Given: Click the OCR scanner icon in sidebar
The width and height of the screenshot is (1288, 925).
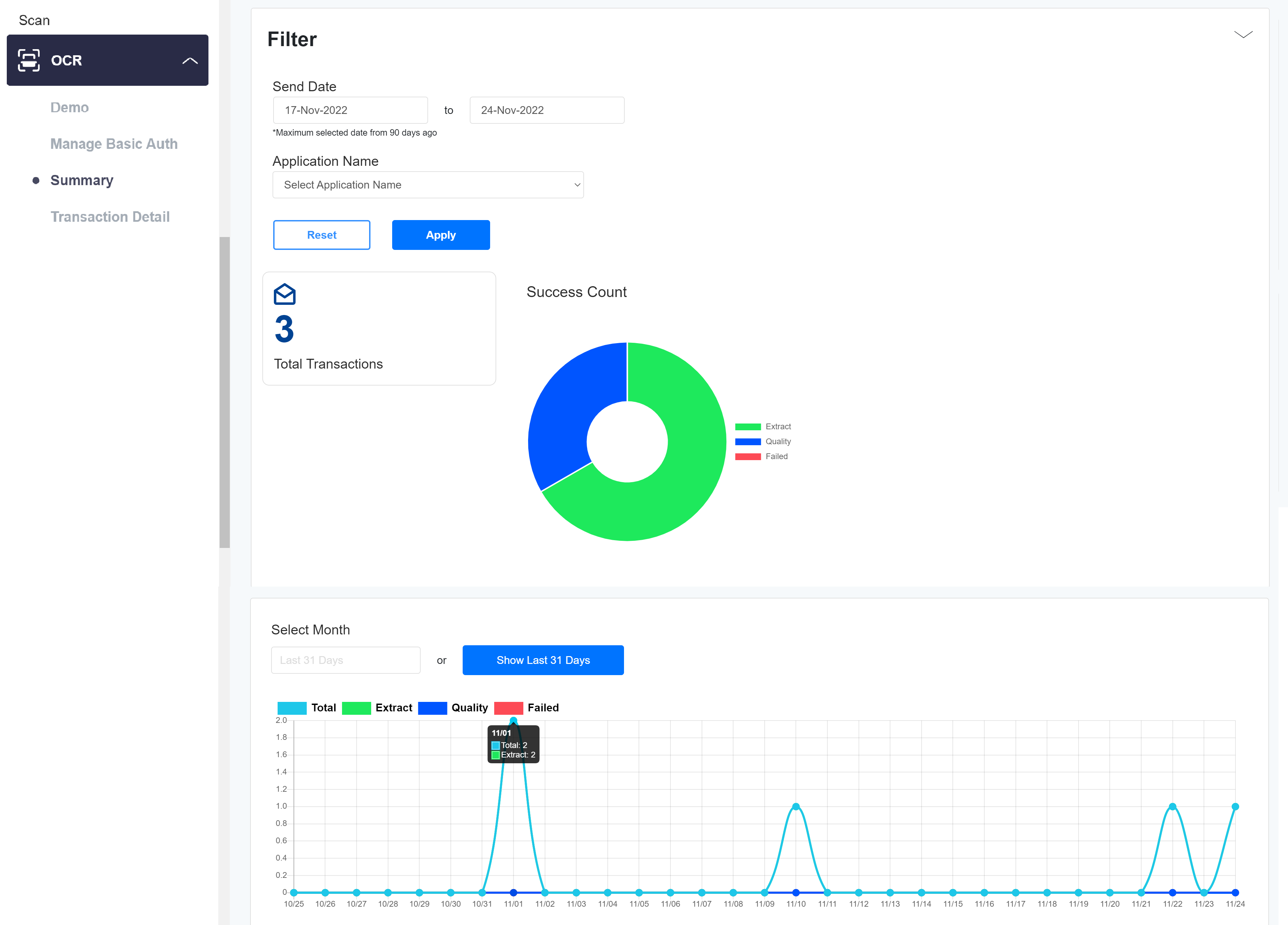Looking at the screenshot, I should click(x=29, y=60).
